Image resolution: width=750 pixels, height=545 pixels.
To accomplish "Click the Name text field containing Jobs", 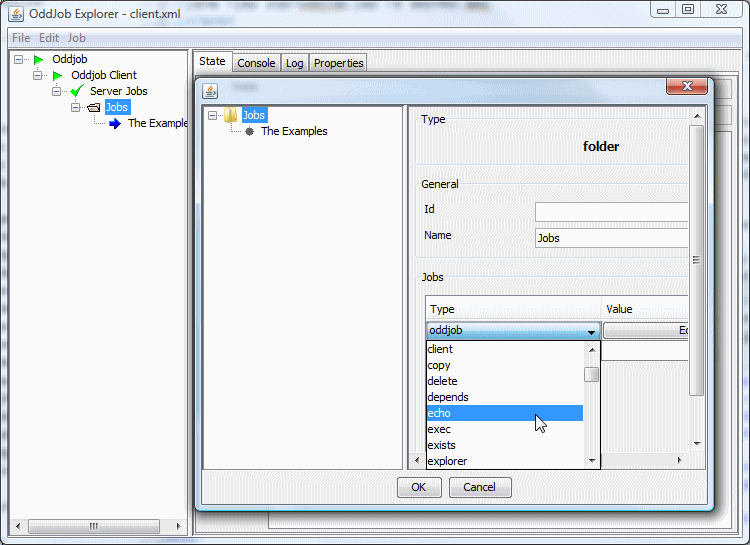I will click(x=611, y=238).
